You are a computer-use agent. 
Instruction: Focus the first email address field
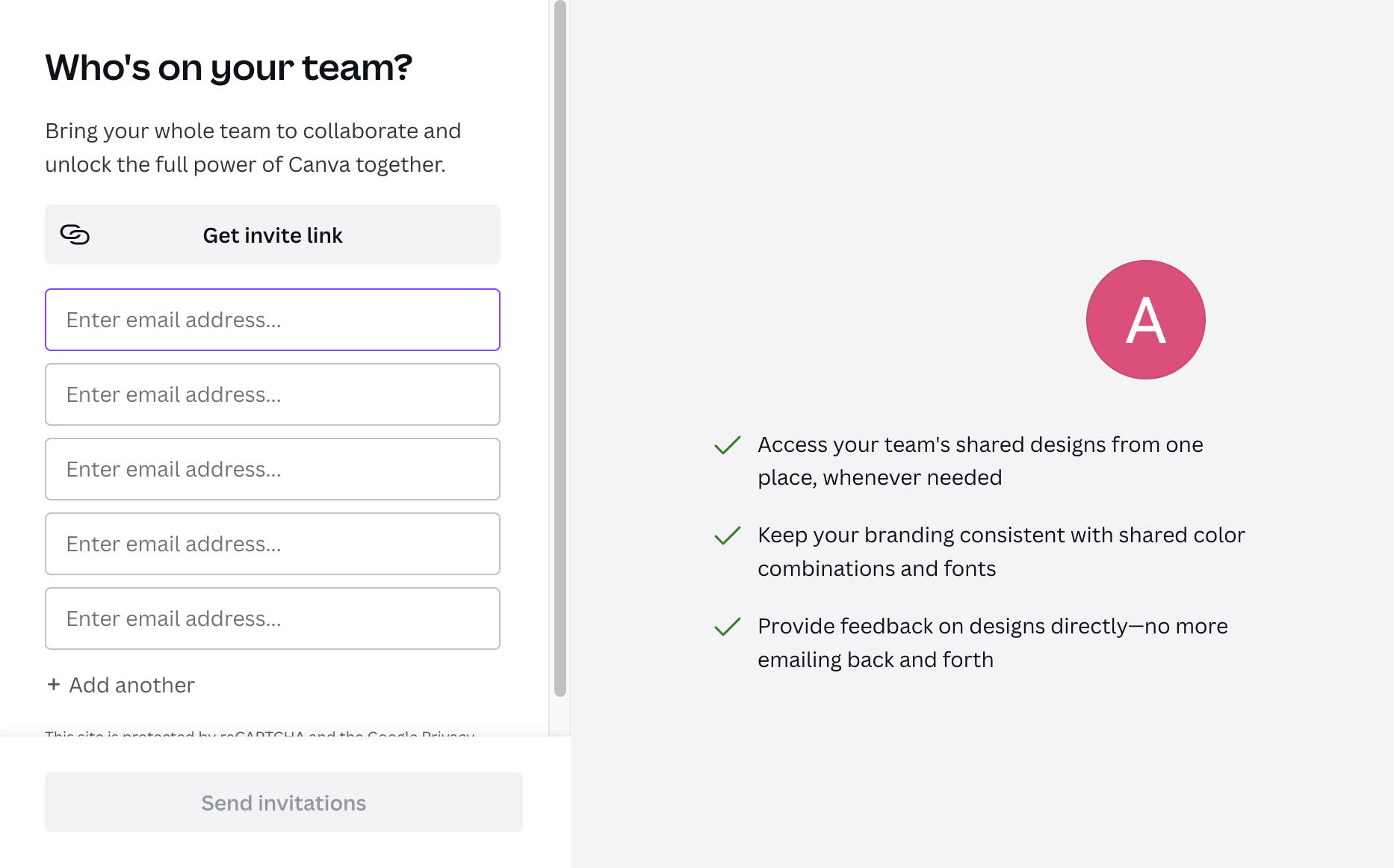pyautogui.click(x=273, y=320)
